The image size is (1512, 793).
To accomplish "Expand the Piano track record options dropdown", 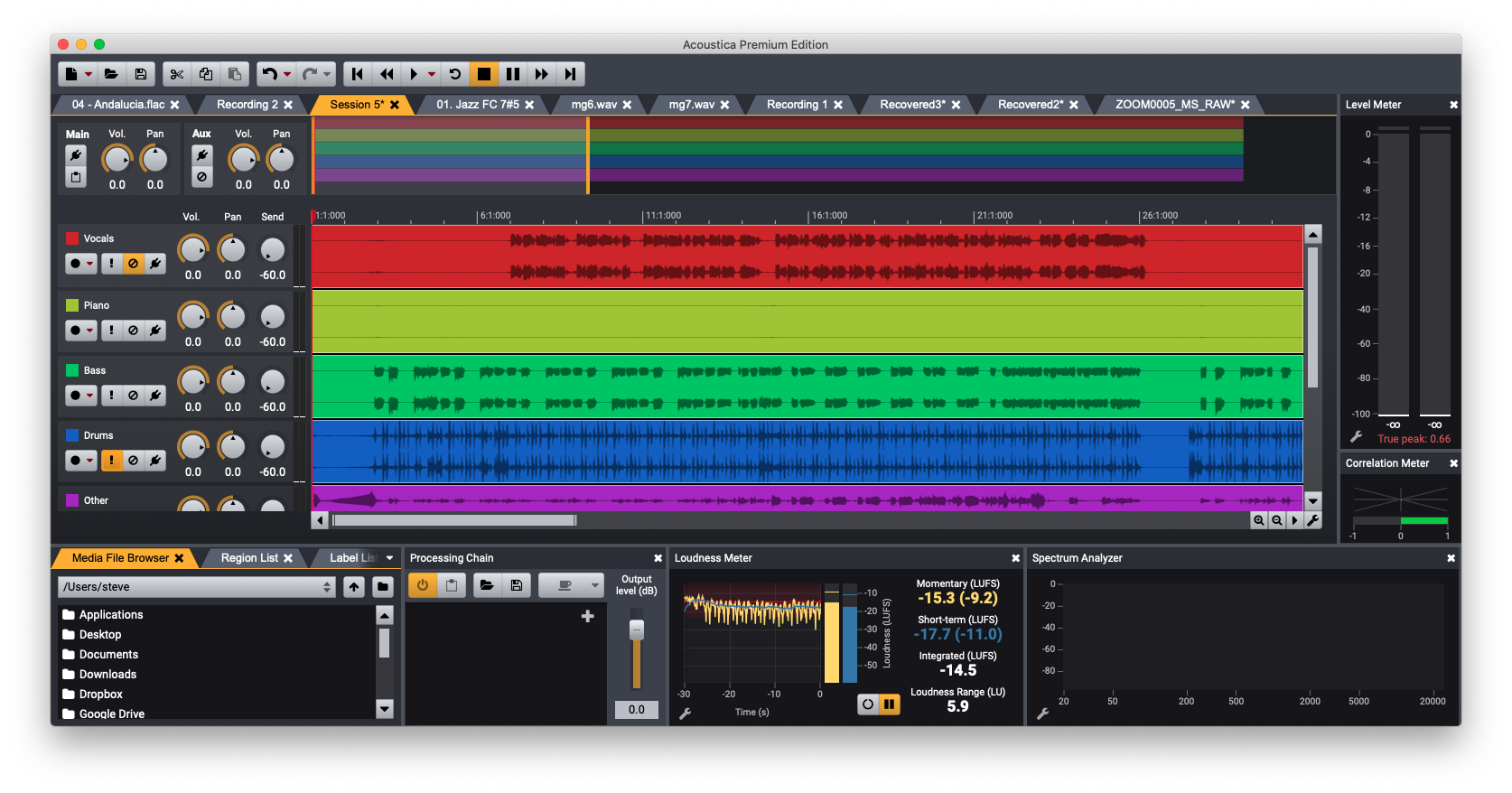I will click(x=89, y=331).
